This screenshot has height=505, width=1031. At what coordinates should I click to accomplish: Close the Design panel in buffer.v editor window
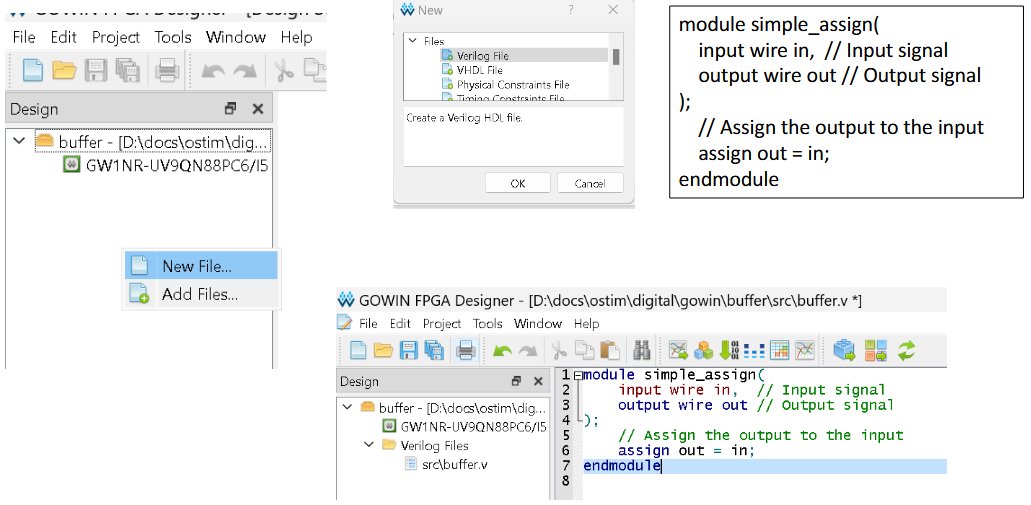click(x=538, y=381)
